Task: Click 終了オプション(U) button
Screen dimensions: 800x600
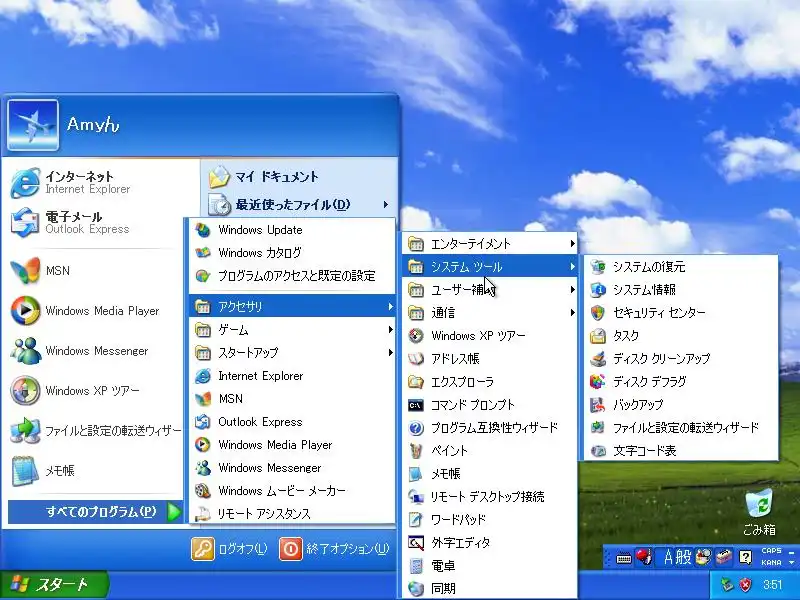Action: click(335, 549)
